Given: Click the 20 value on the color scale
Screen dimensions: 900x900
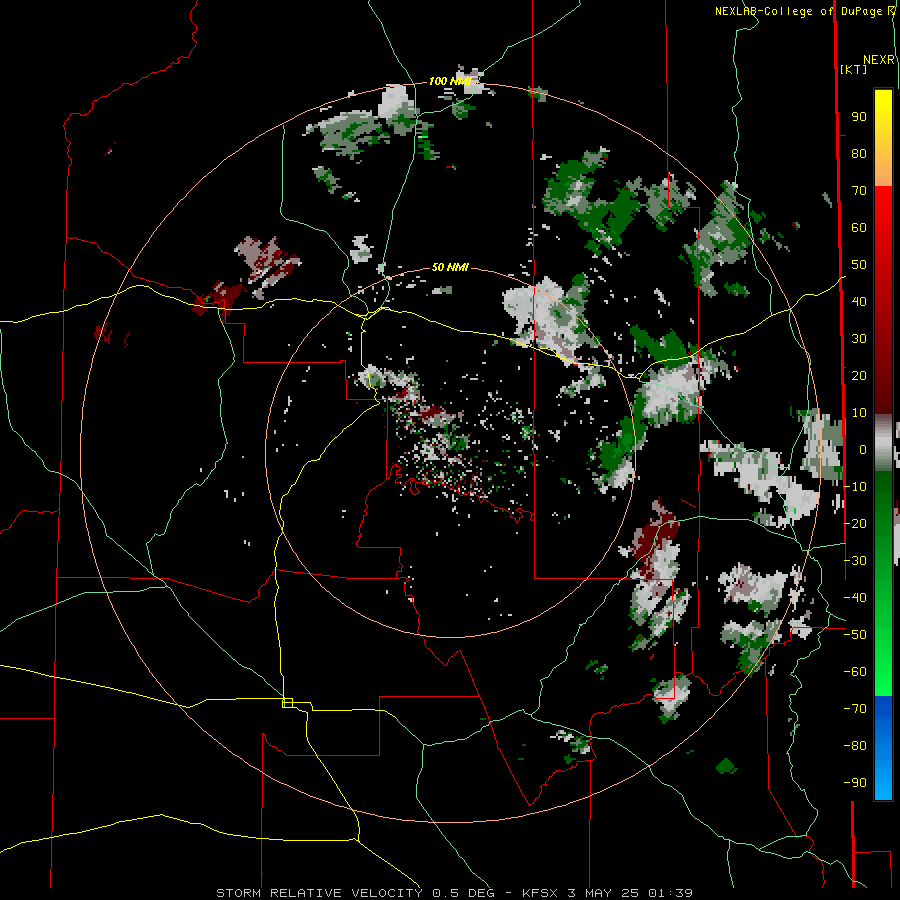Looking at the screenshot, I should (x=859, y=375).
